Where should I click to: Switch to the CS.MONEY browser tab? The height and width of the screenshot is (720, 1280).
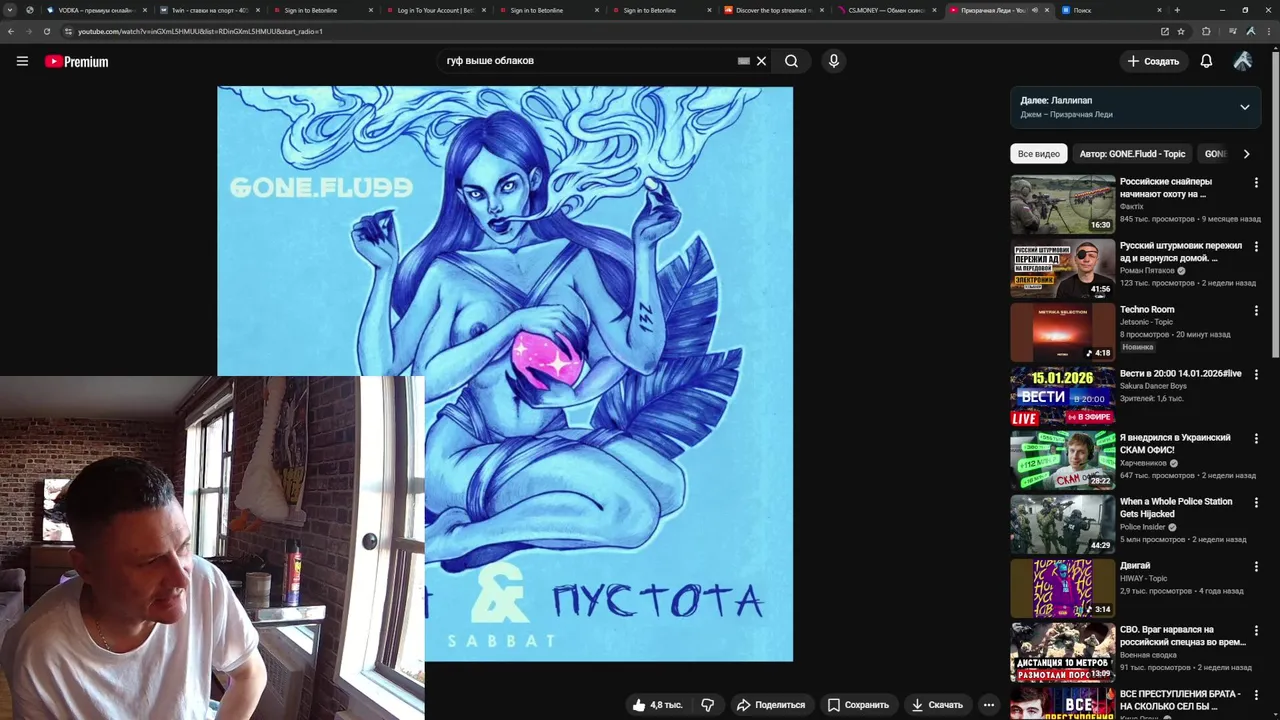886,10
